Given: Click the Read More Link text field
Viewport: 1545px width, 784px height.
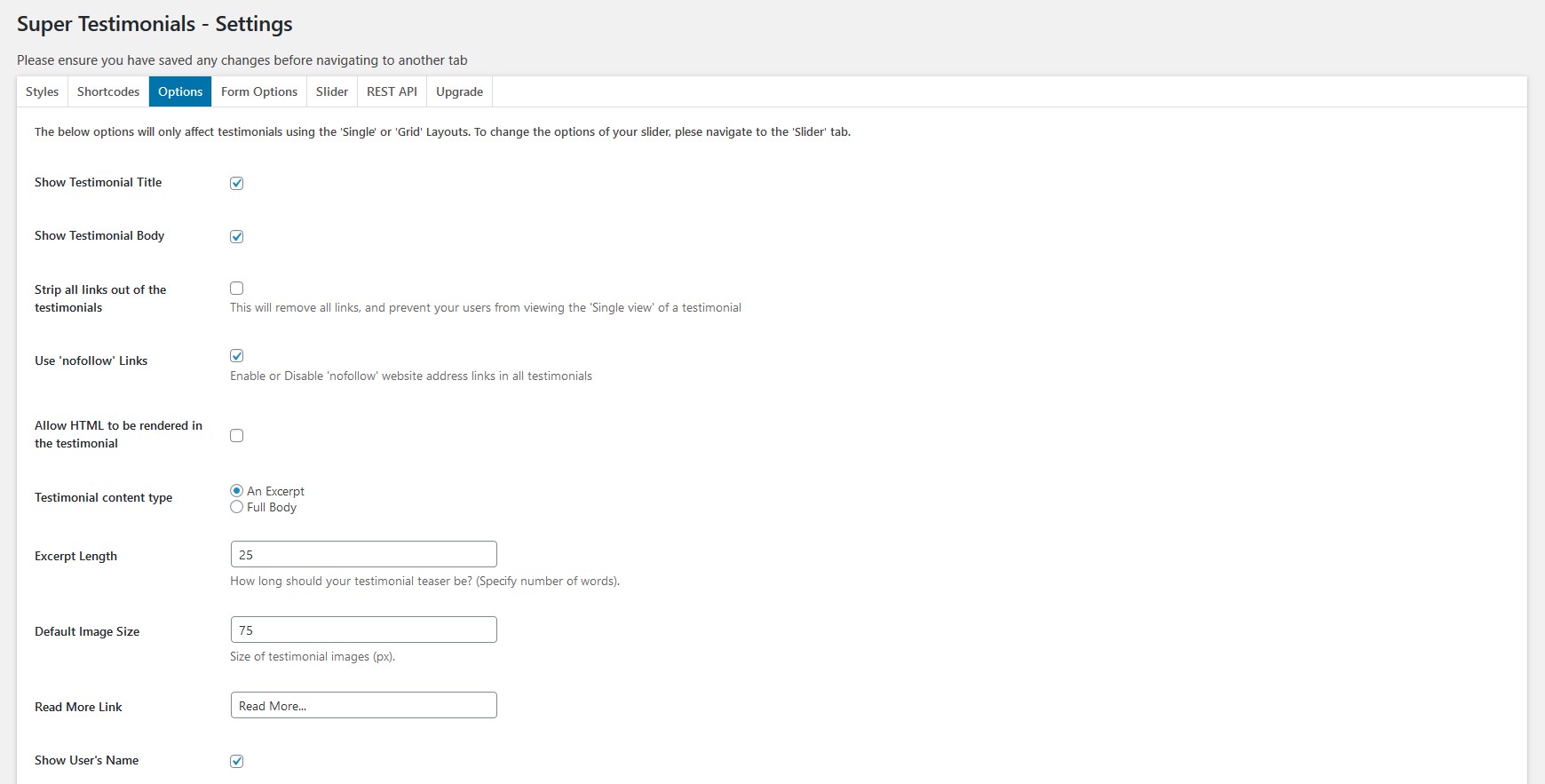Looking at the screenshot, I should coord(363,705).
